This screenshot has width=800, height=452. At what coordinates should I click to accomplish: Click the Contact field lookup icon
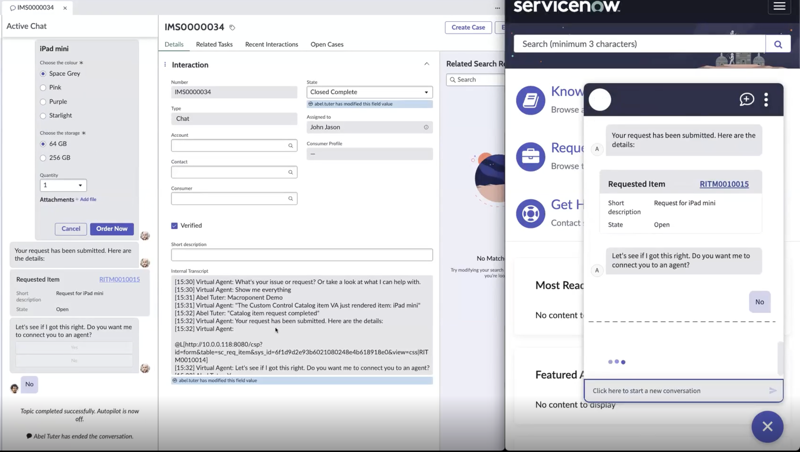(290, 172)
